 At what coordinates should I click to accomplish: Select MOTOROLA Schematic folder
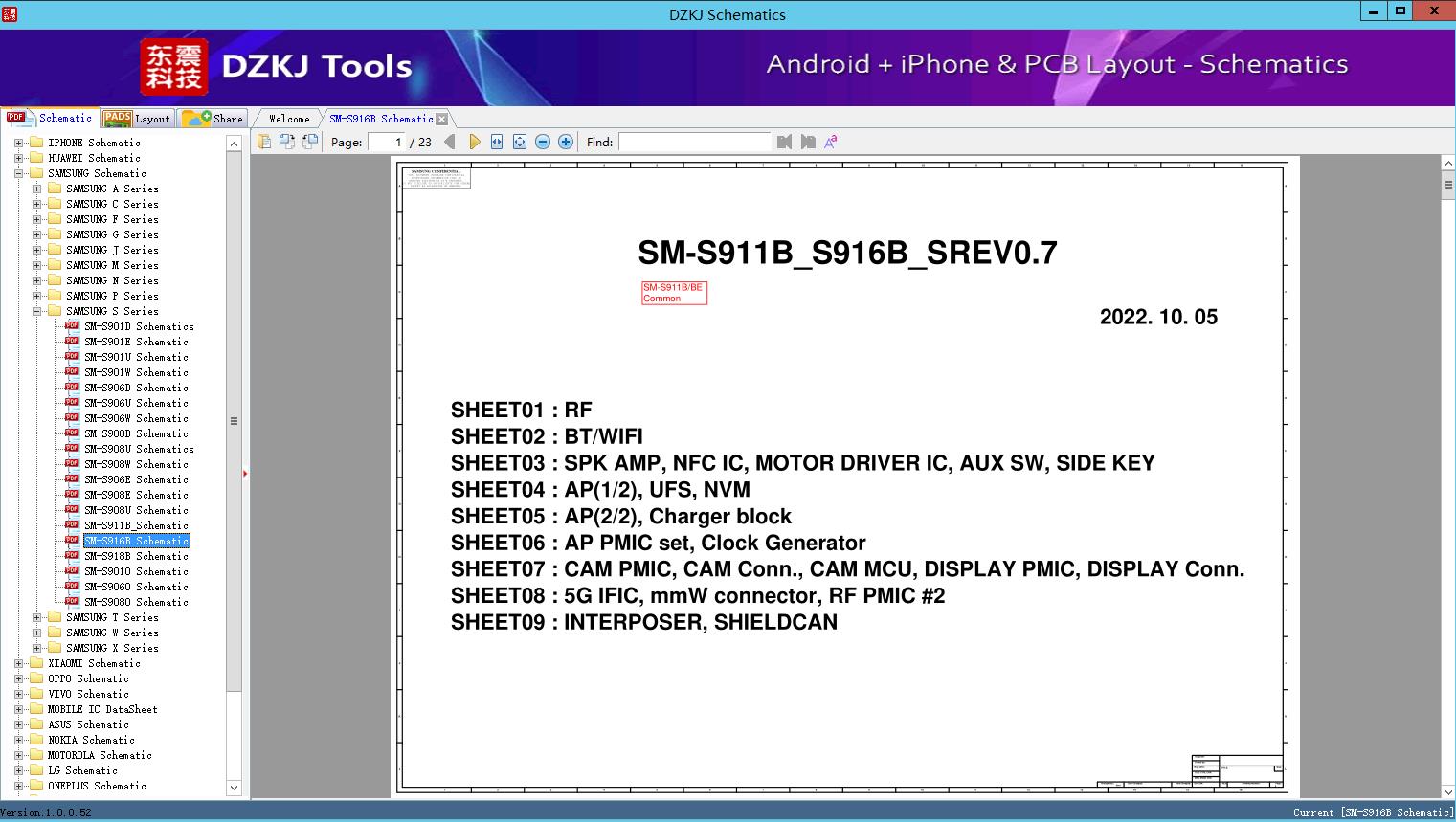[x=100, y=755]
